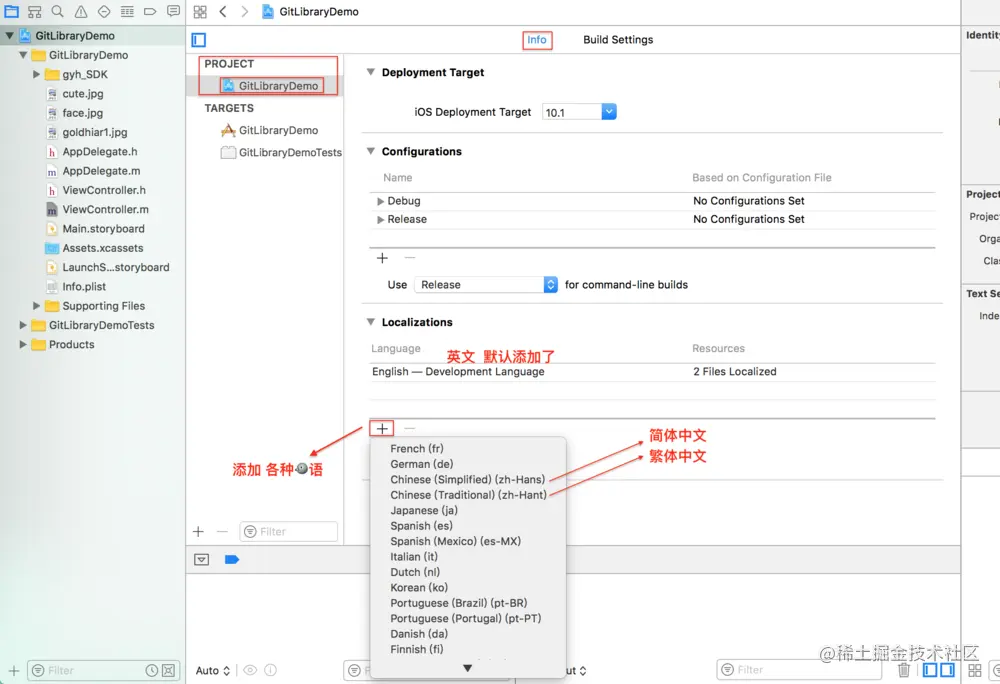Click the eye quick look icon
Viewport: 1000px width, 684px height.
(250, 671)
